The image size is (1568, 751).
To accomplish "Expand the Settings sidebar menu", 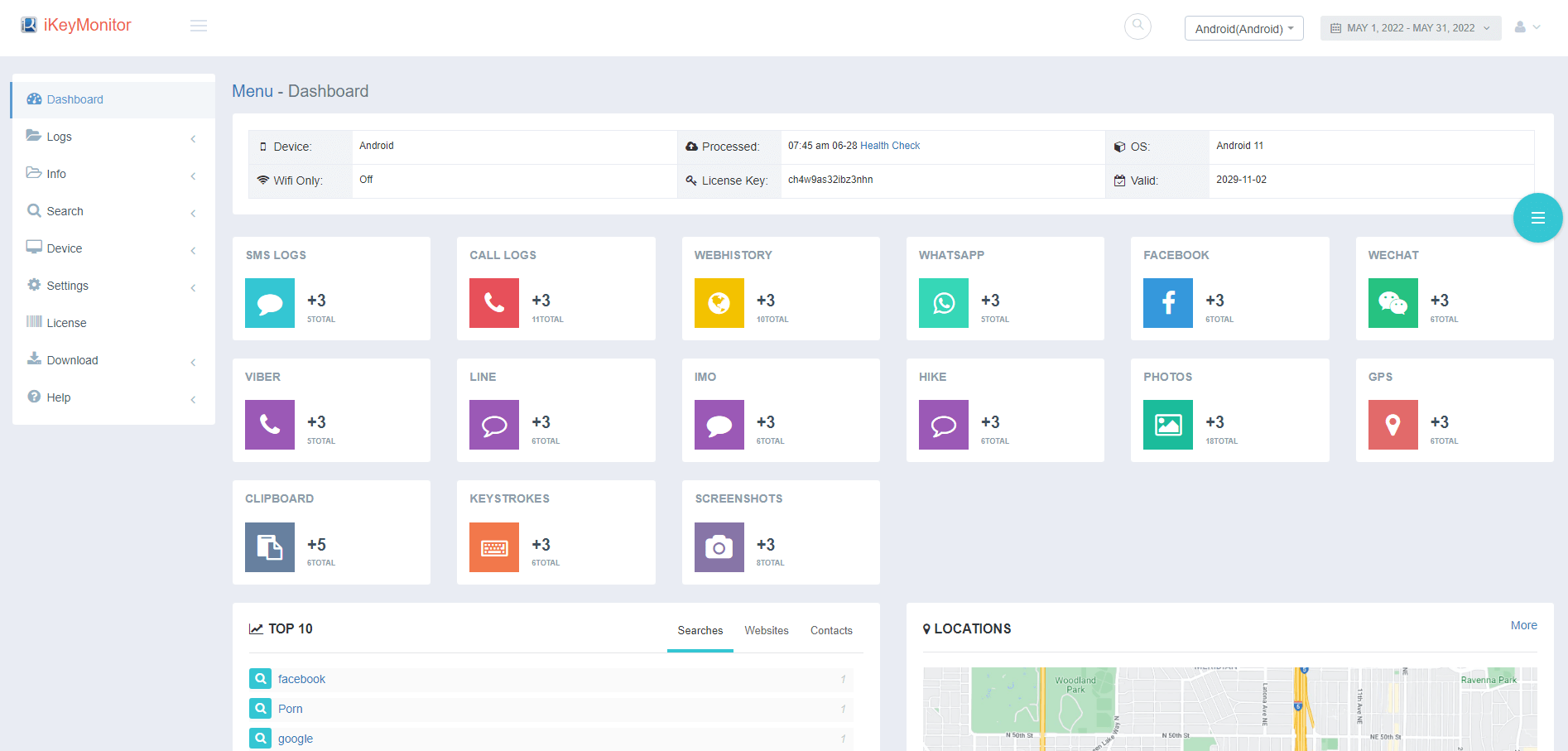I will coord(113,286).
